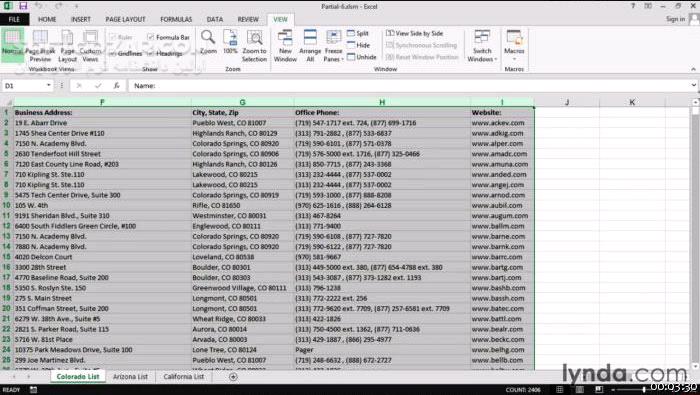
Task: Open the INSERT tab
Action: pos(81,19)
